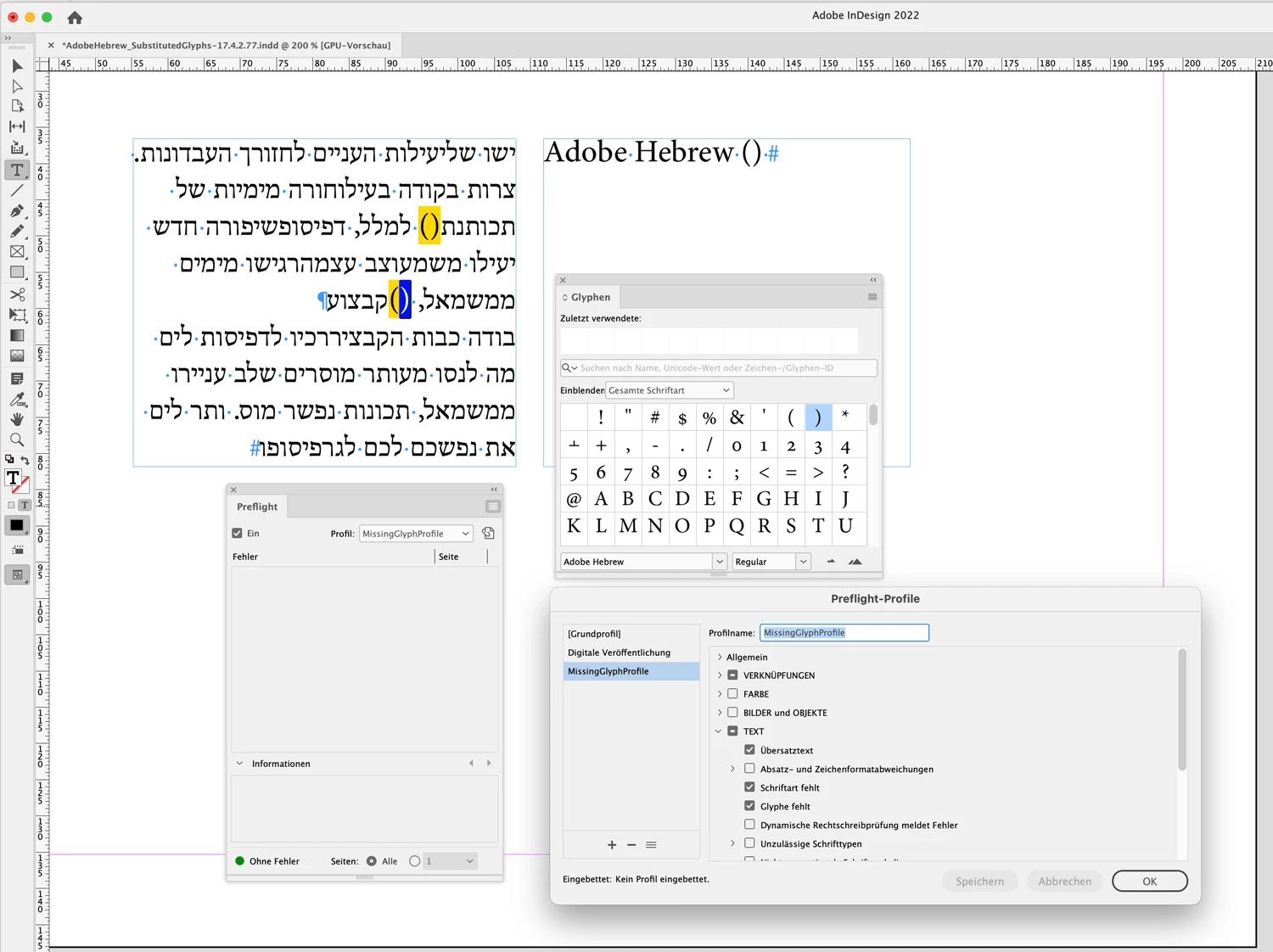Switch to the Preflight panel tab

coord(257,507)
